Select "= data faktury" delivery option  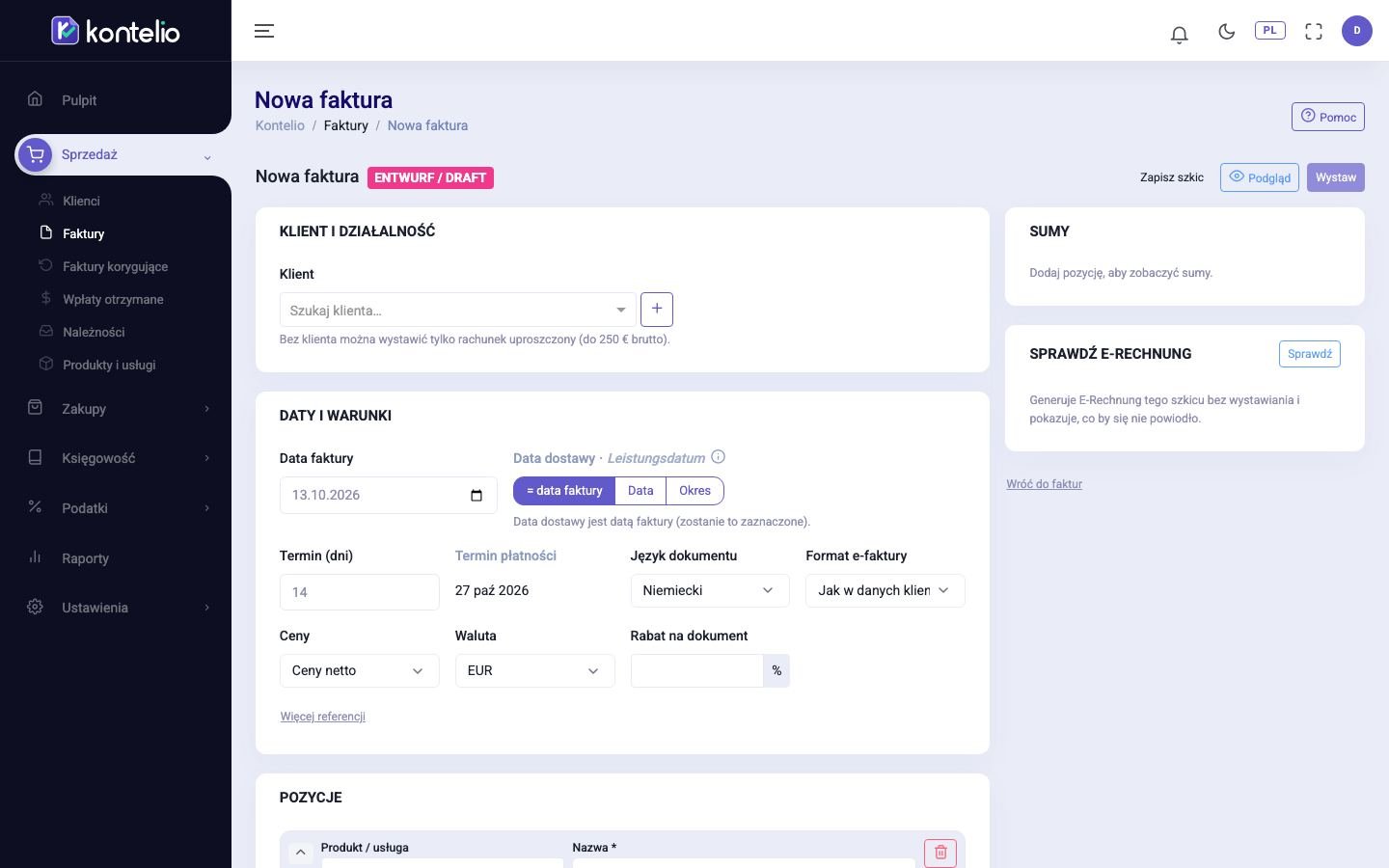coord(564,491)
